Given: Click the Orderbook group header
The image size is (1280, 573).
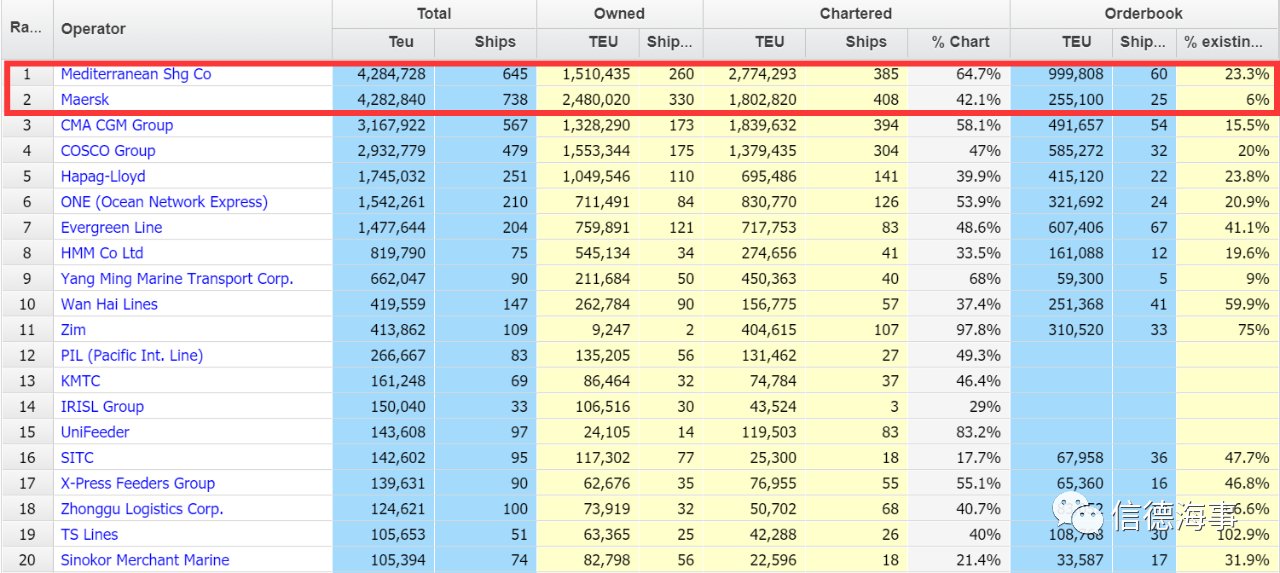Looking at the screenshot, I should [x=1144, y=14].
